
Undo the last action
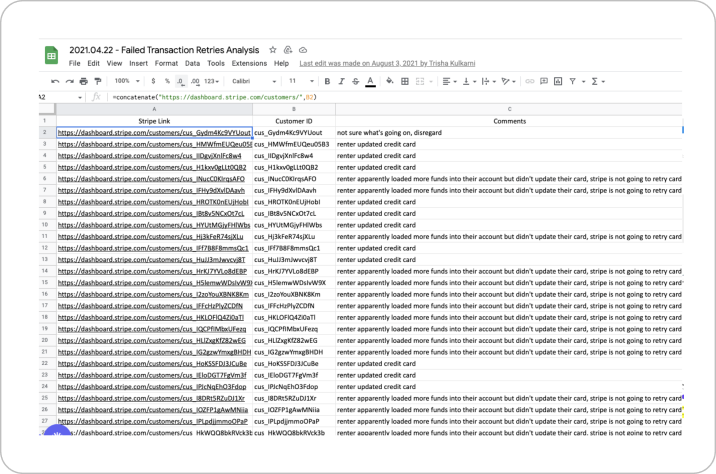[x=55, y=81]
